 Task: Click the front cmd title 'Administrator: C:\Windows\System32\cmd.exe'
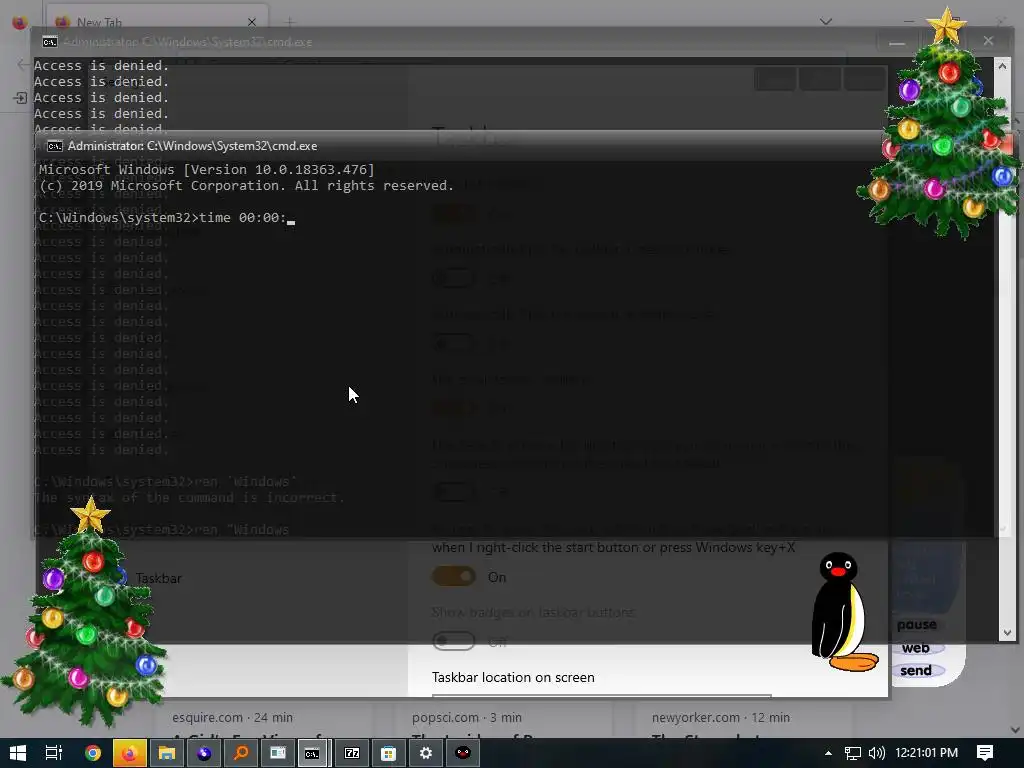(x=193, y=146)
